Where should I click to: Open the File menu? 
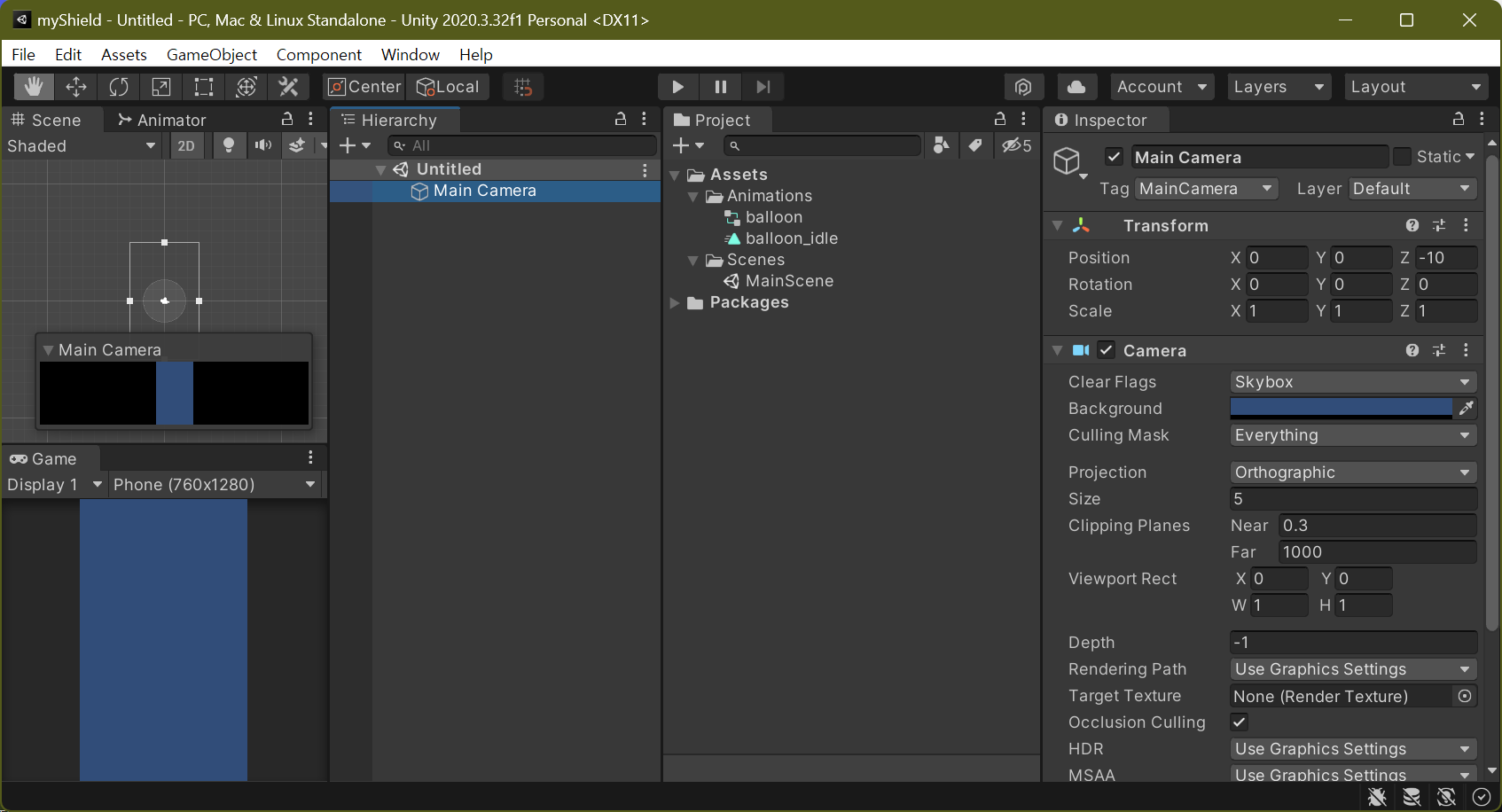click(x=24, y=54)
